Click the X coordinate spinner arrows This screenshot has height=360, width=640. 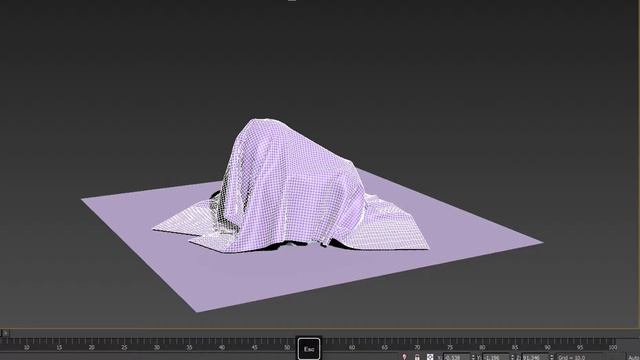[x=473, y=357]
